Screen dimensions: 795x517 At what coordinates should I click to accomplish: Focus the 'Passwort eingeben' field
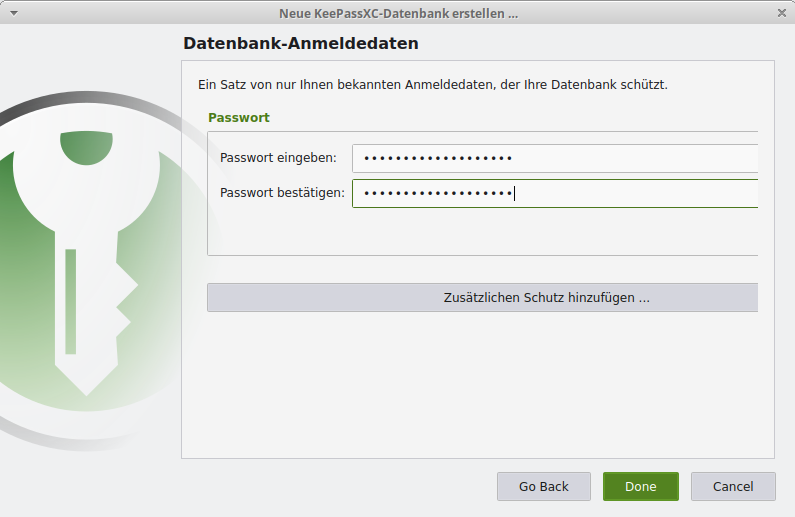pos(555,158)
